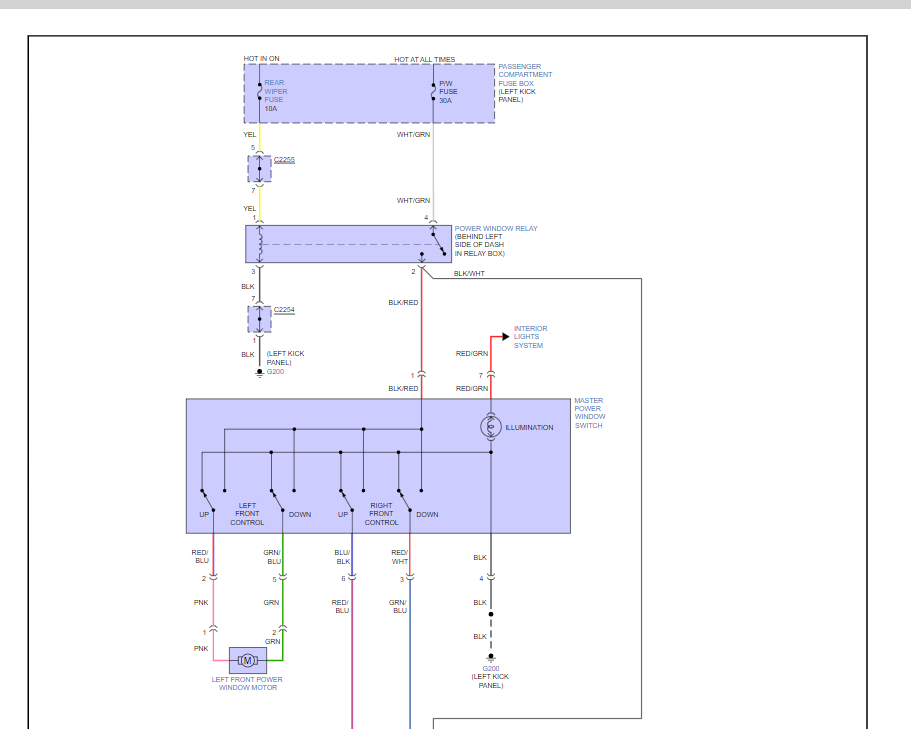Click the G200 ground symbol below C2254 connector
This screenshot has width=911, height=745.
(259, 371)
